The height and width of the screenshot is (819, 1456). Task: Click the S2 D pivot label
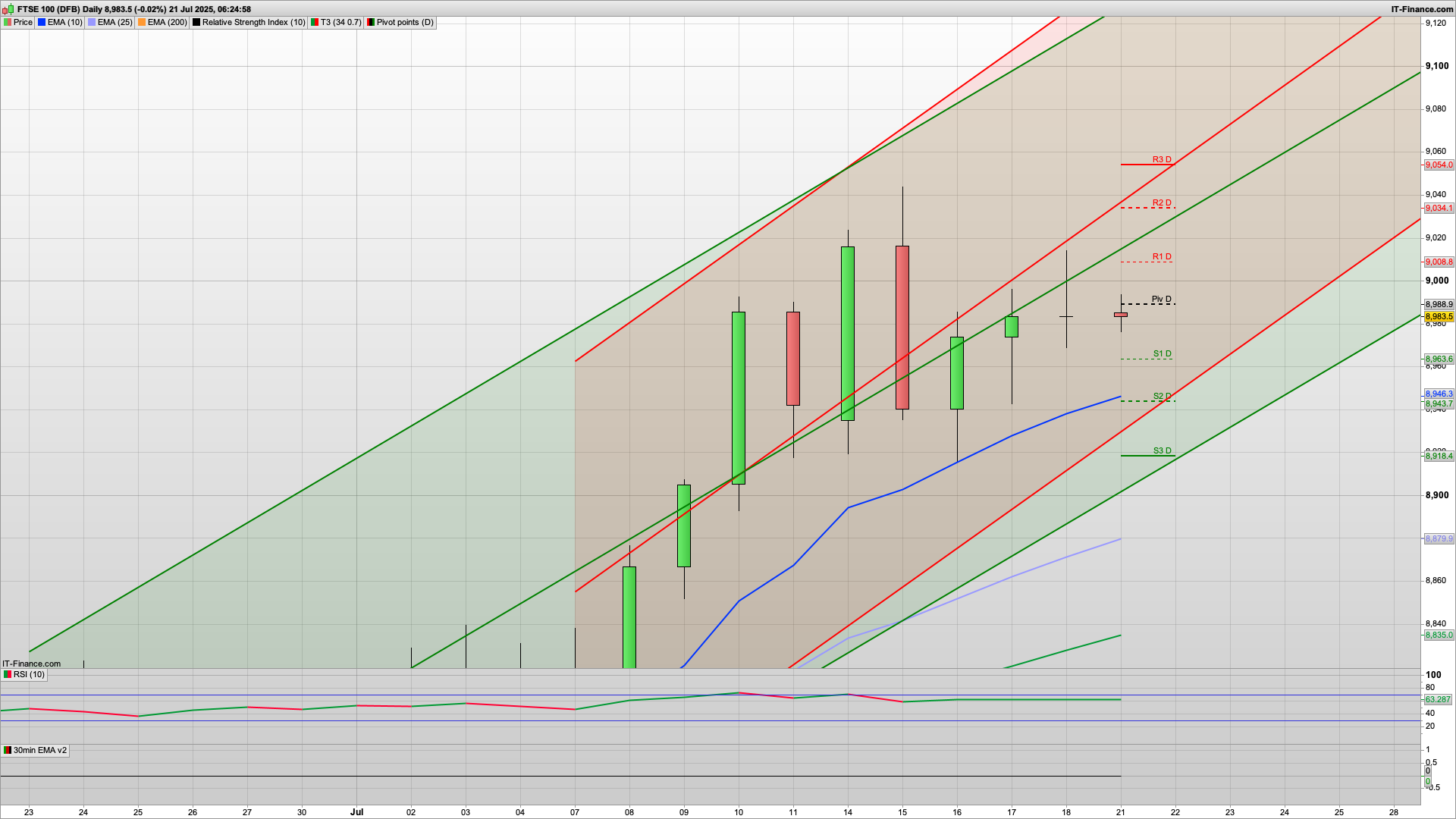click(x=1163, y=397)
